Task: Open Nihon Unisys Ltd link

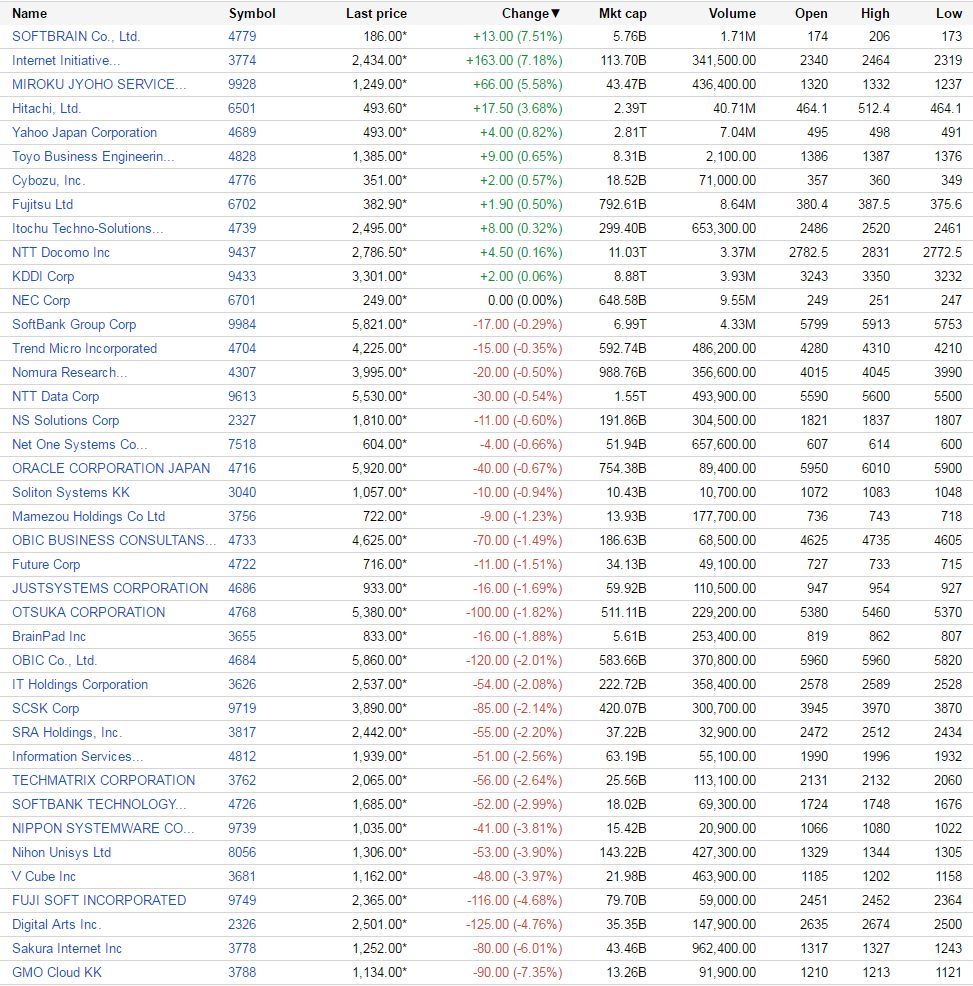Action: 61,852
